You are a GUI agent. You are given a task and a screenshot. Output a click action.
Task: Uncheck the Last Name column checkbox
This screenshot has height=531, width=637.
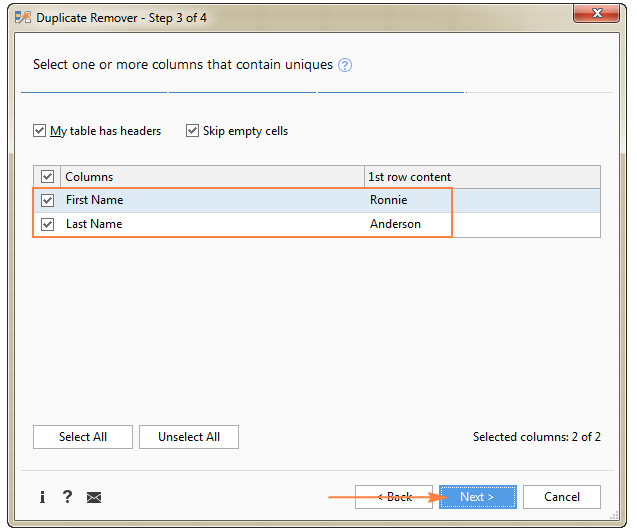tap(47, 224)
